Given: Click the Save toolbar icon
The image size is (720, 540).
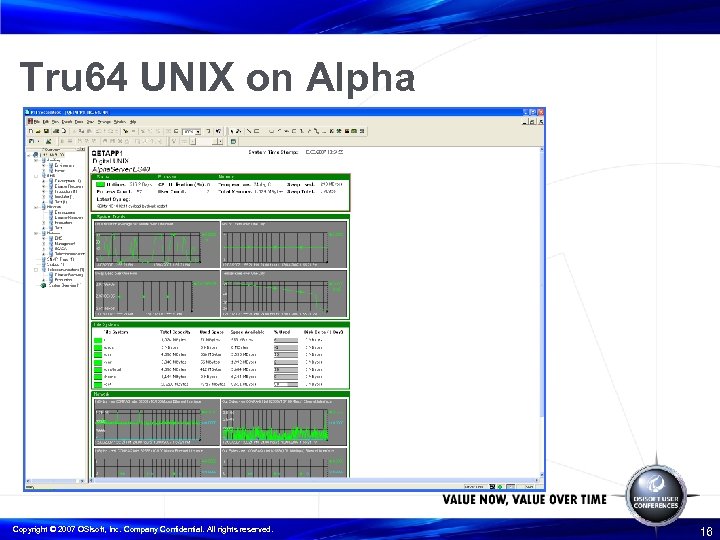Looking at the screenshot, I should [x=46, y=131].
